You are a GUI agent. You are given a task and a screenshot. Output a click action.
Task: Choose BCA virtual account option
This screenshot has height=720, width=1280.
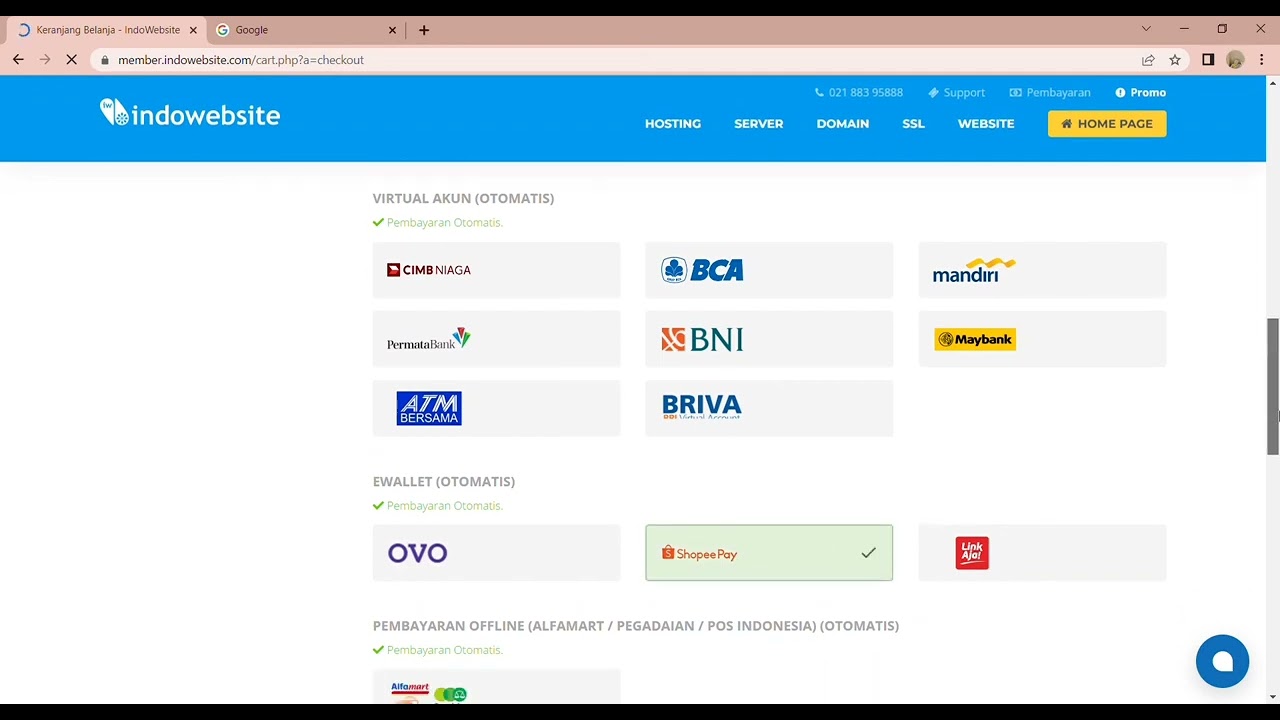[x=769, y=270]
